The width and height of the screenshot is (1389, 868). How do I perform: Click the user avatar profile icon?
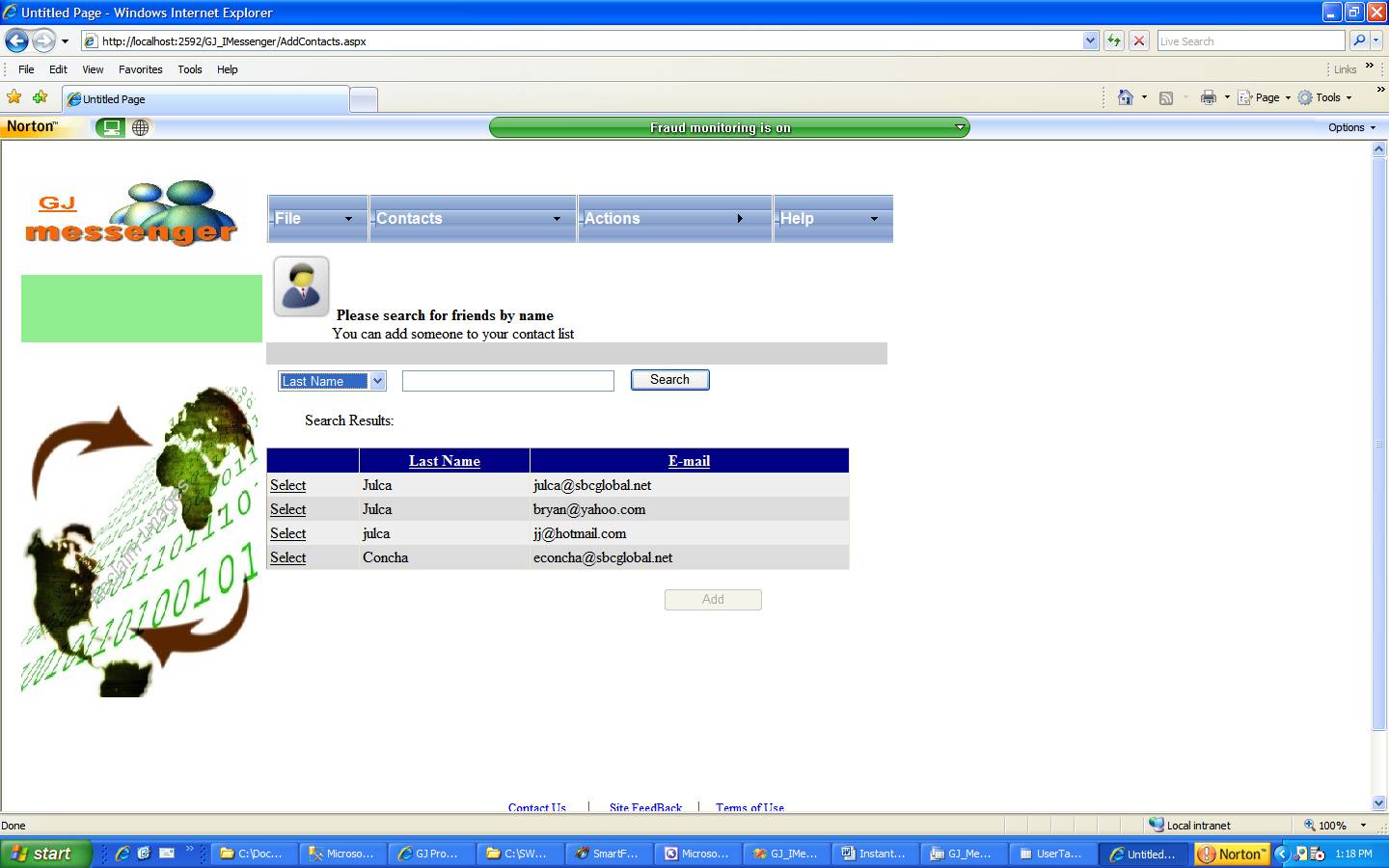point(301,285)
